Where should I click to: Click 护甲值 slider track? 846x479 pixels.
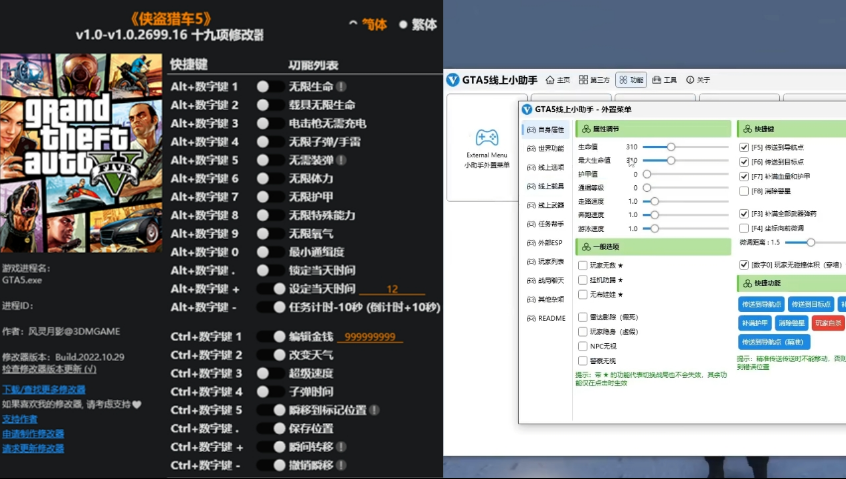(685, 174)
